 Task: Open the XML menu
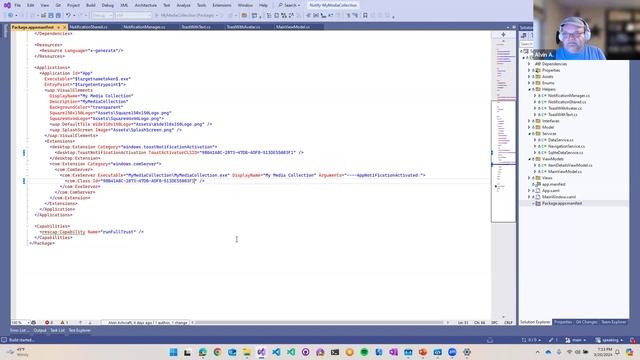pyautogui.click(x=124, y=5)
